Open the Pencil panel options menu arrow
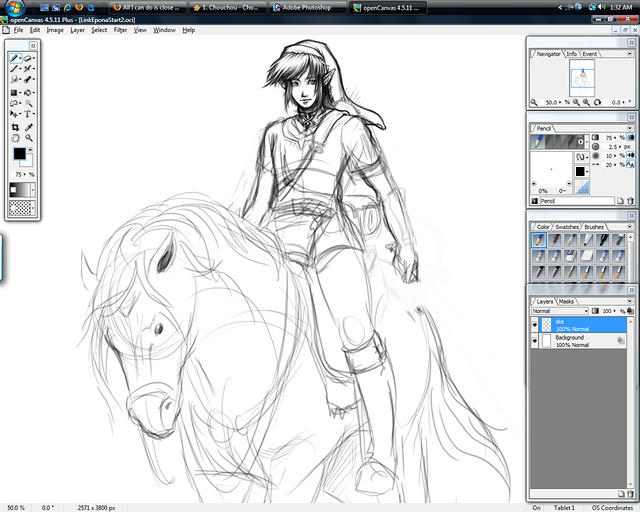This screenshot has height=512, width=640. pyautogui.click(x=629, y=128)
